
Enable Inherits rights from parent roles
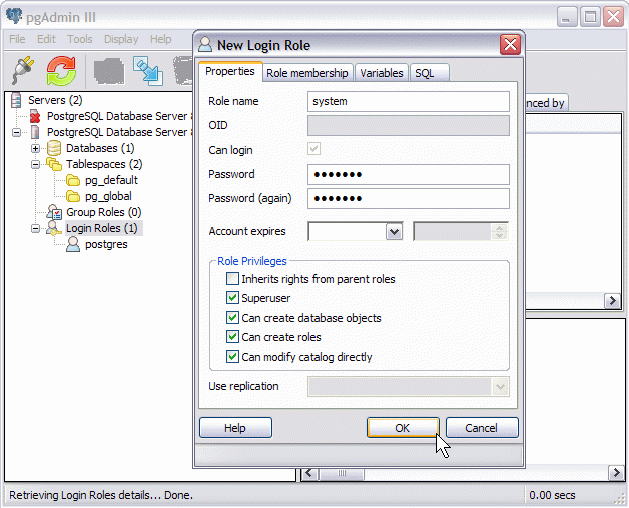click(x=232, y=278)
